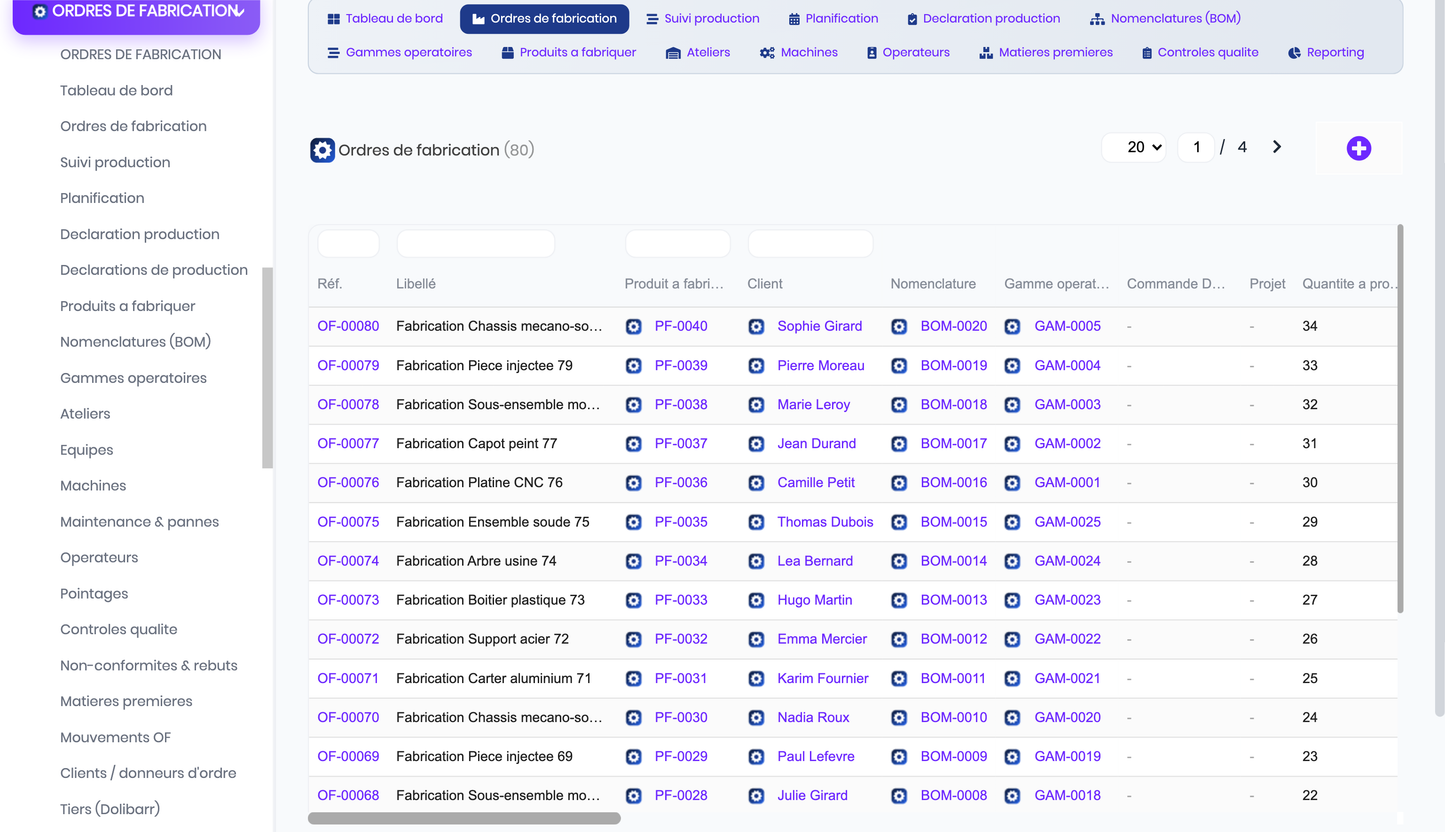Click the gear icon beside Ordres de fabrication title
Image resolution: width=1445 pixels, height=832 pixels.
pyautogui.click(x=322, y=150)
